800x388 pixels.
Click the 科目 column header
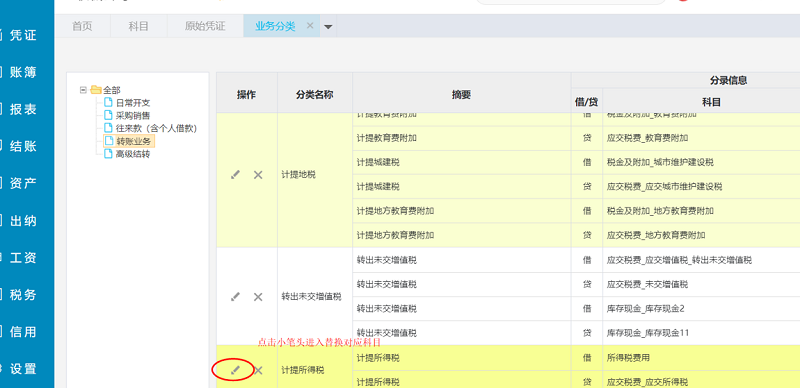coord(711,103)
